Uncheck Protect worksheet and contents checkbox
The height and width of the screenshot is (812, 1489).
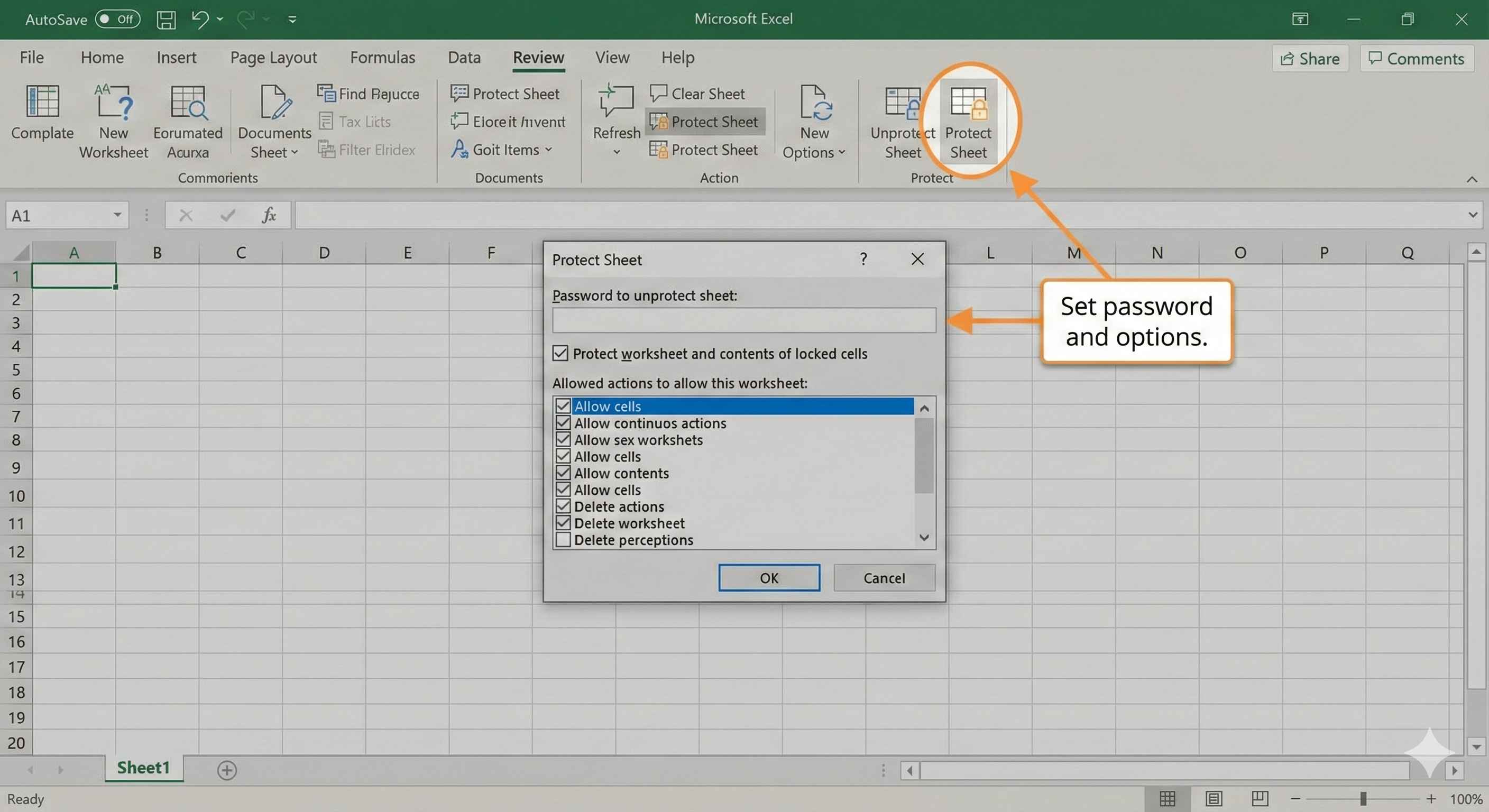pos(560,353)
